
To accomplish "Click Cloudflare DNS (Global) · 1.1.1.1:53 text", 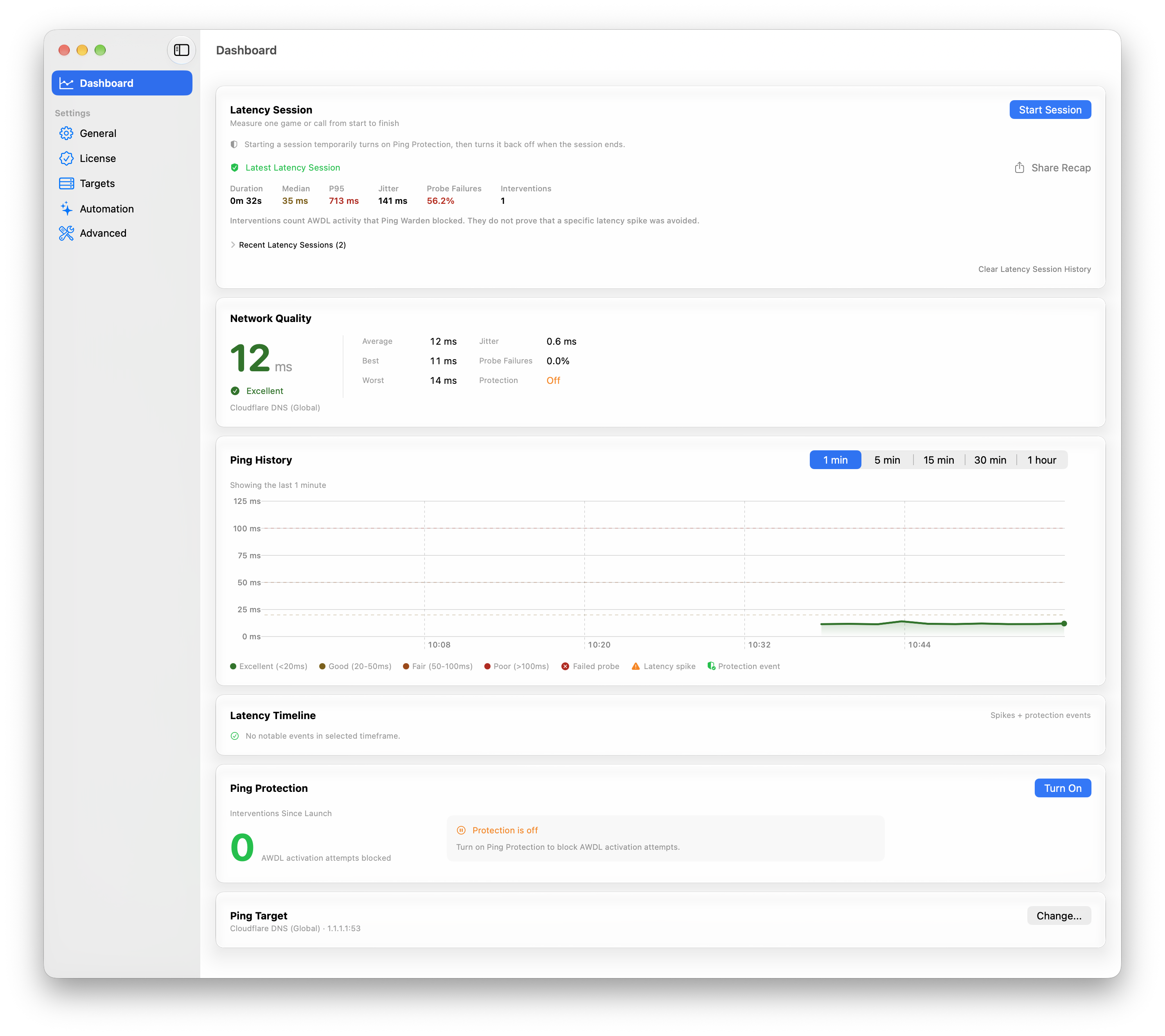I will point(295,929).
